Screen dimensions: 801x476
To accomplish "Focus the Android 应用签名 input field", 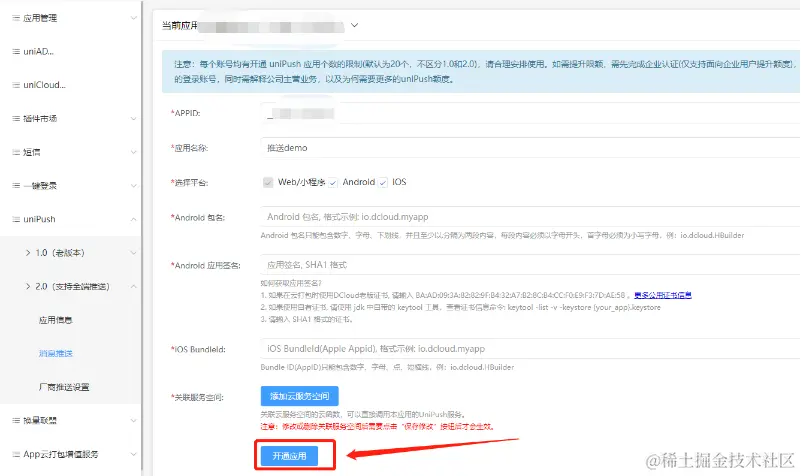I will coord(530,265).
